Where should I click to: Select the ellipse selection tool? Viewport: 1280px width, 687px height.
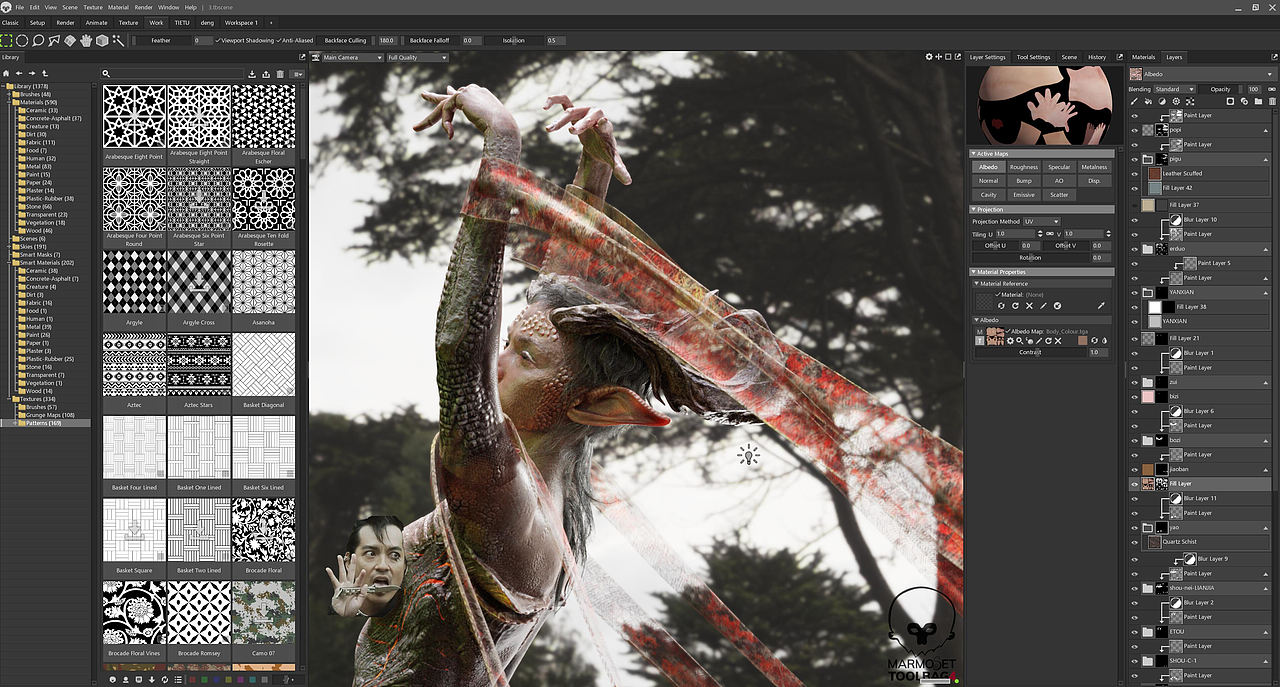(x=22, y=41)
